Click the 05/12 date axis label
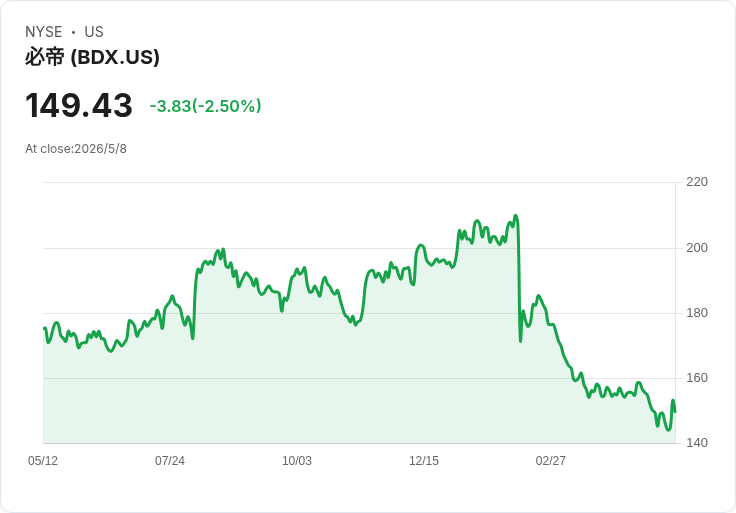Screen dimensions: 736x513 [43, 461]
